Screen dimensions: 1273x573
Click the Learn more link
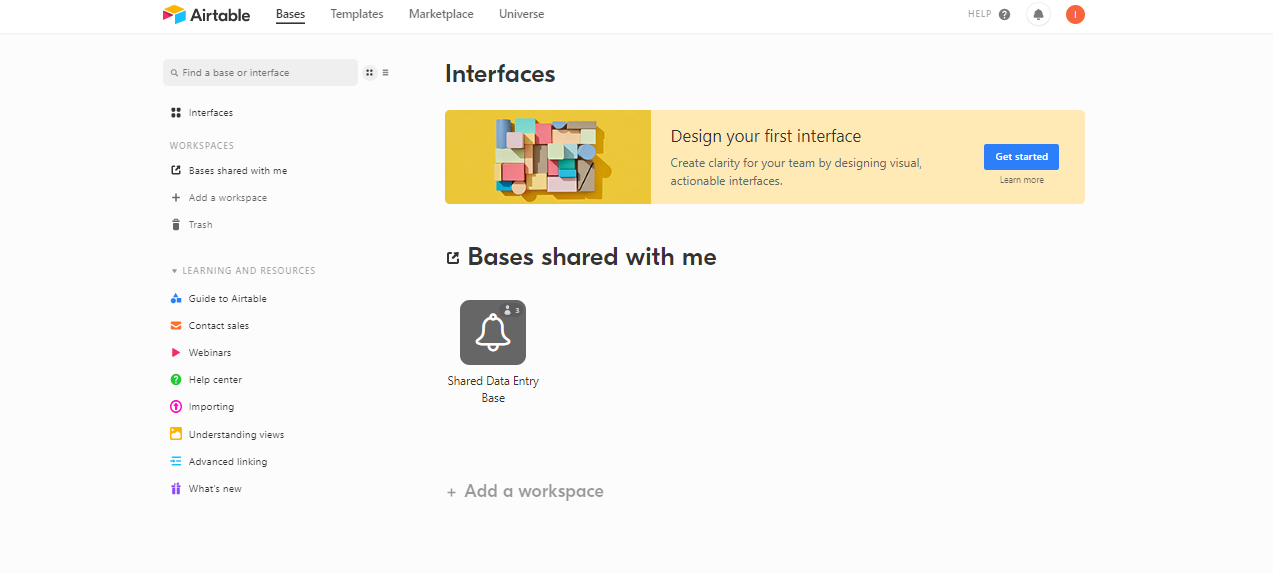[1021, 180]
